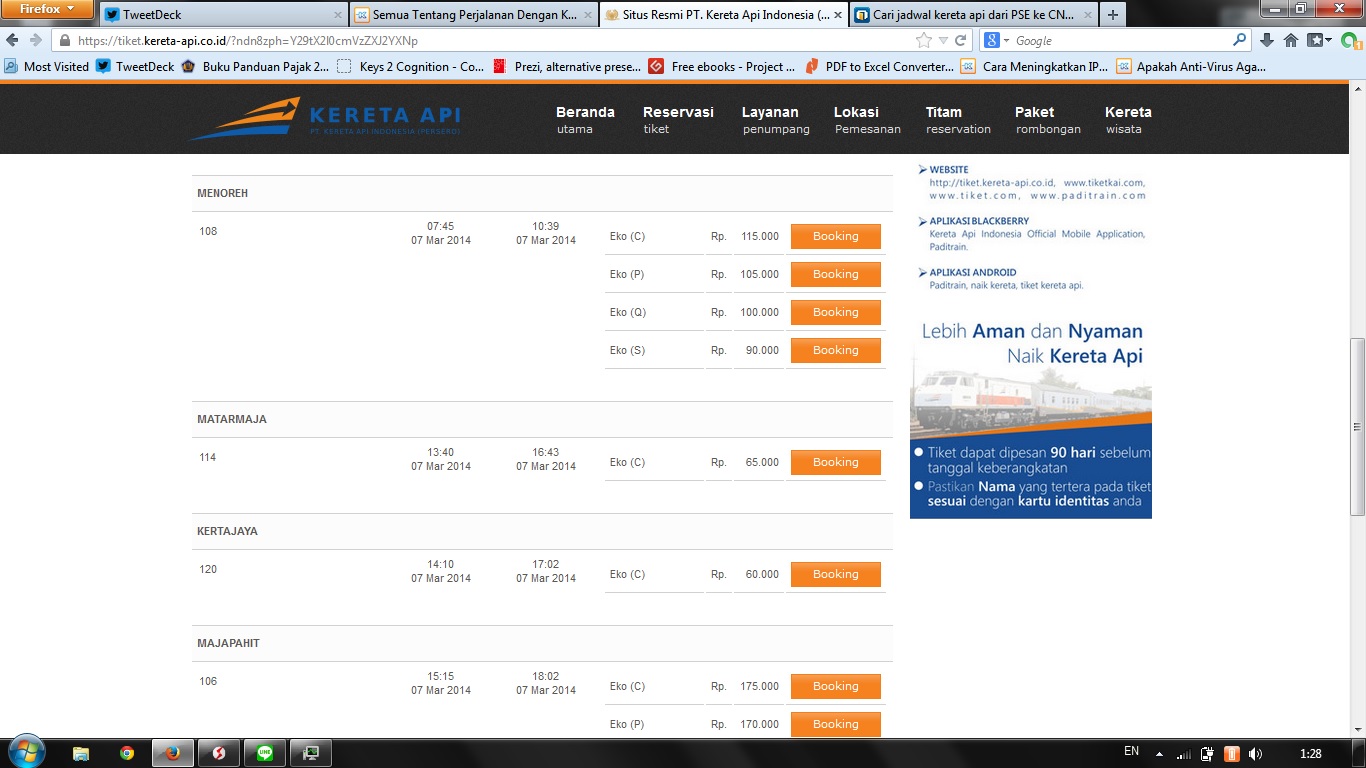The width and height of the screenshot is (1366, 768).
Task: Click the MATARMAJA train name
Action: click(x=232, y=419)
